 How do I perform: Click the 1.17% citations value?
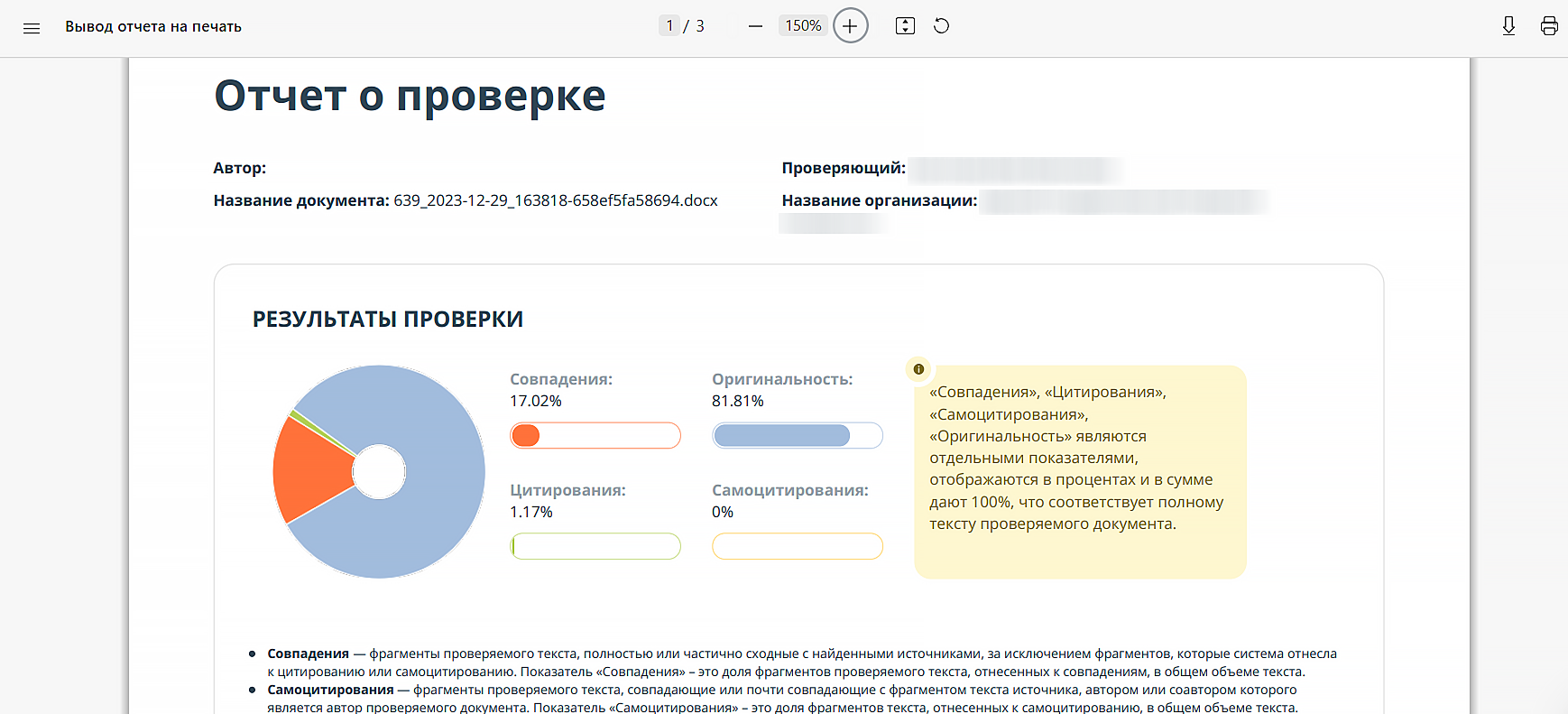tap(531, 512)
